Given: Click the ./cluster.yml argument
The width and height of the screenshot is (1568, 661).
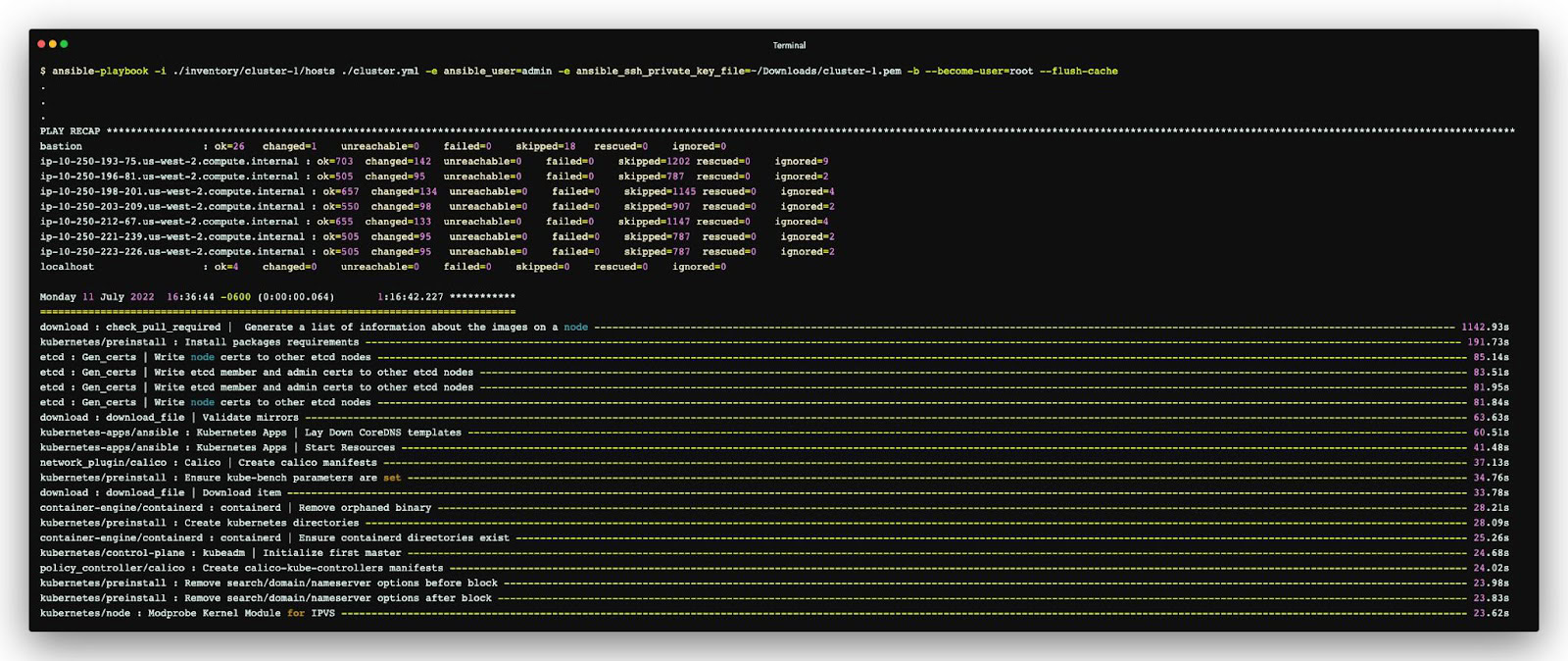Looking at the screenshot, I should pos(380,72).
